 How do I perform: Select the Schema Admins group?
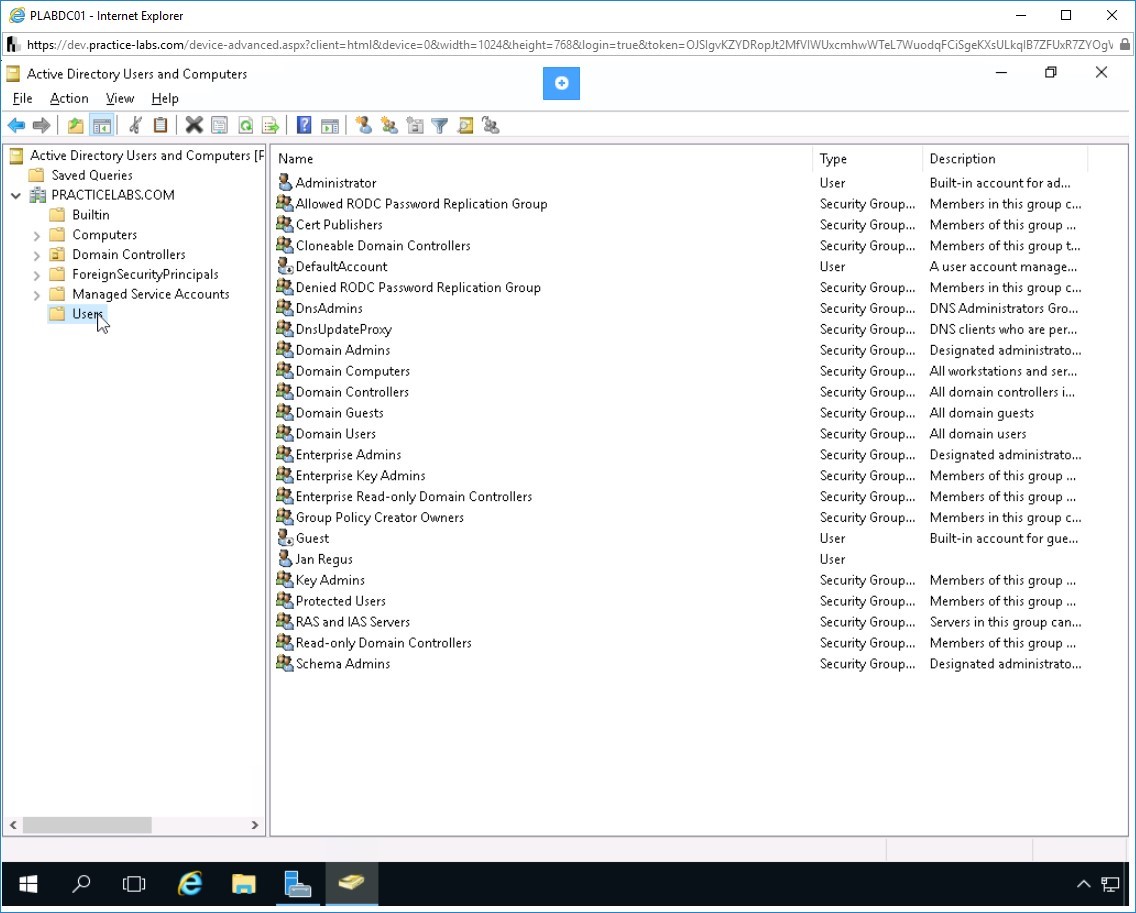pos(343,664)
